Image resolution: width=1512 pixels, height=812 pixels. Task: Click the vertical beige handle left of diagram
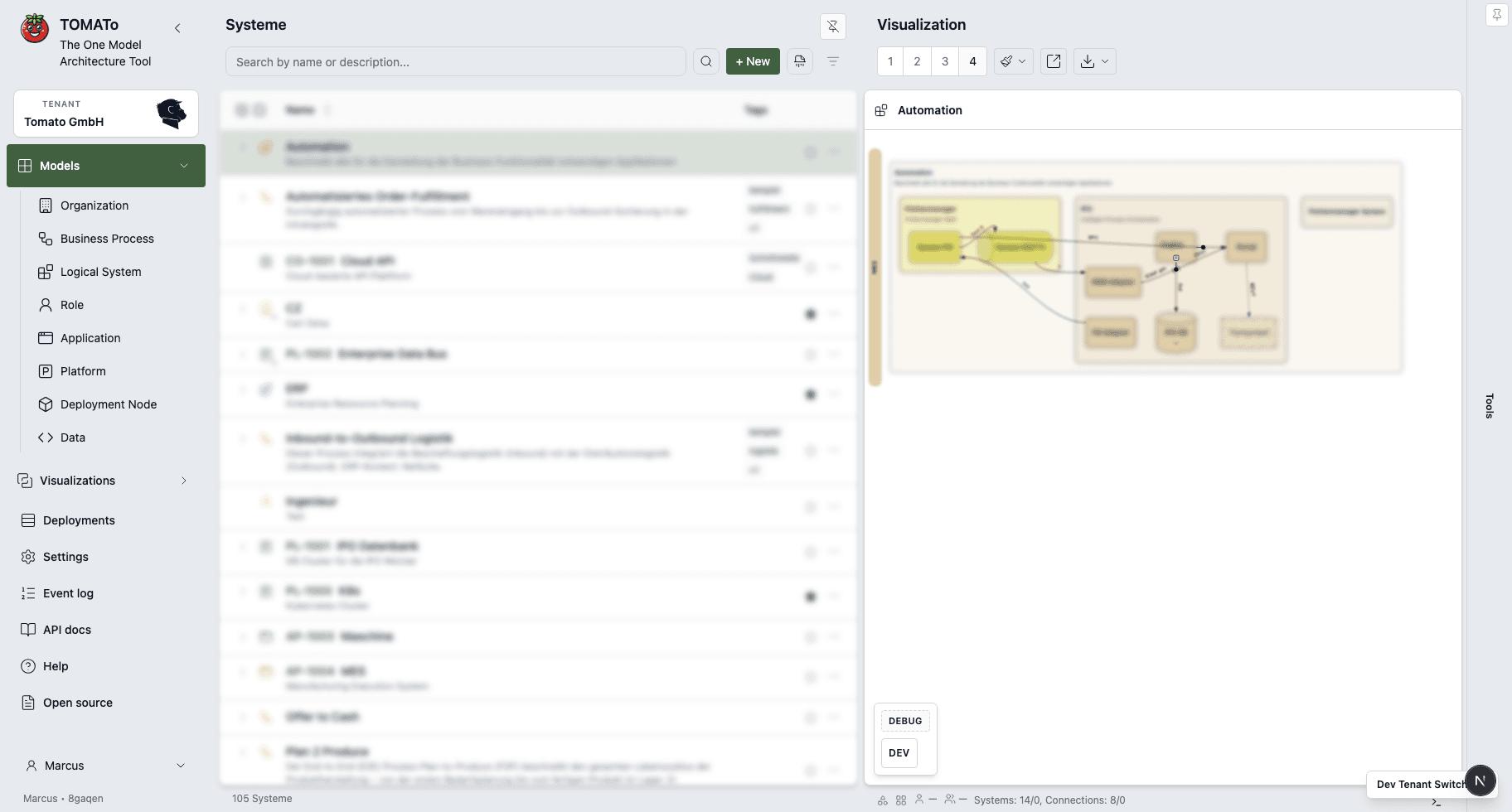[x=875, y=267]
